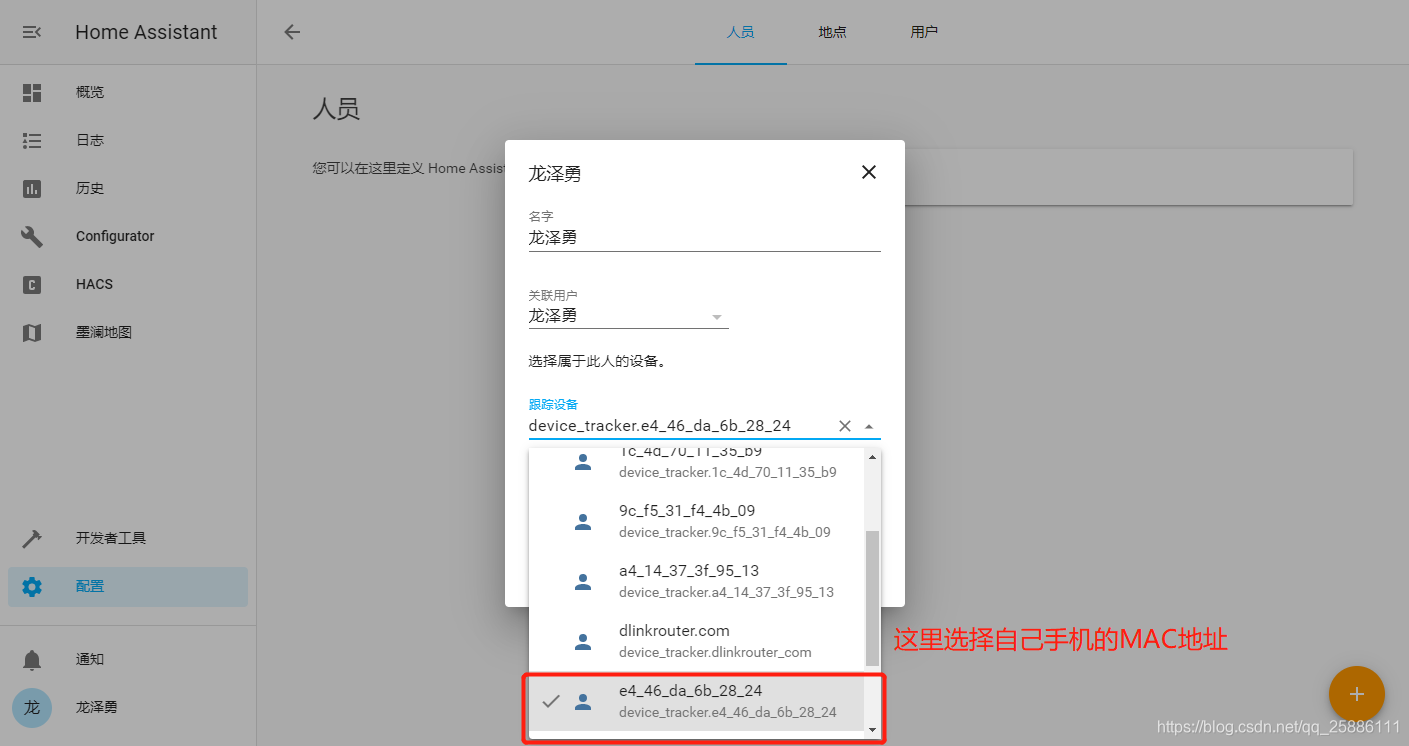Close the 龙泽勇 person dialog
The width and height of the screenshot is (1409, 746).
pos(868,172)
